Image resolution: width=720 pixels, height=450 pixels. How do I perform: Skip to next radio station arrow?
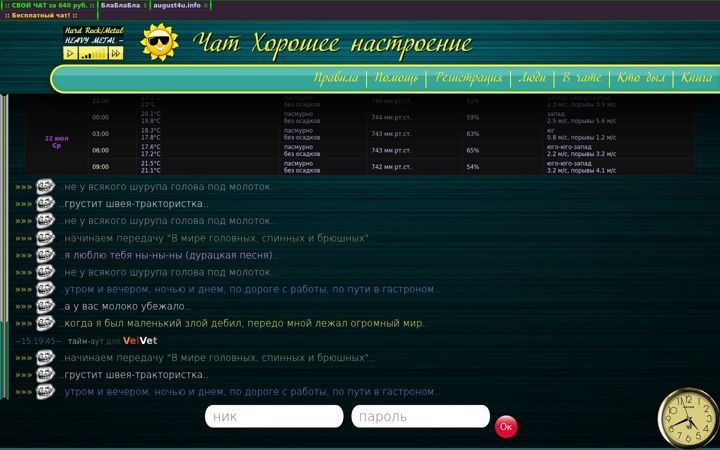pyautogui.click(x=116, y=53)
